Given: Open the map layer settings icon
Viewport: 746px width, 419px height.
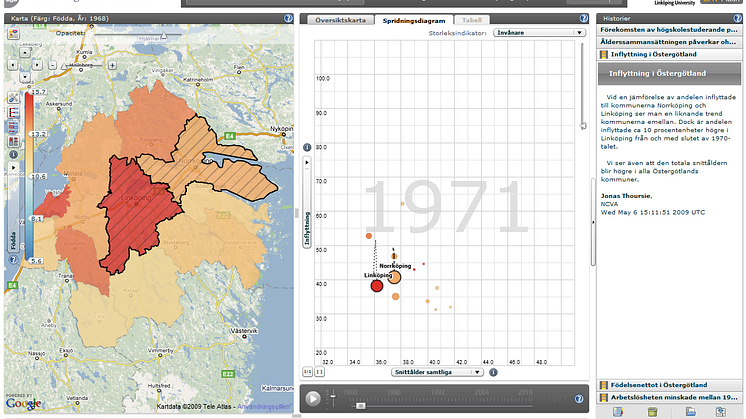Looking at the screenshot, I should (x=13, y=33).
